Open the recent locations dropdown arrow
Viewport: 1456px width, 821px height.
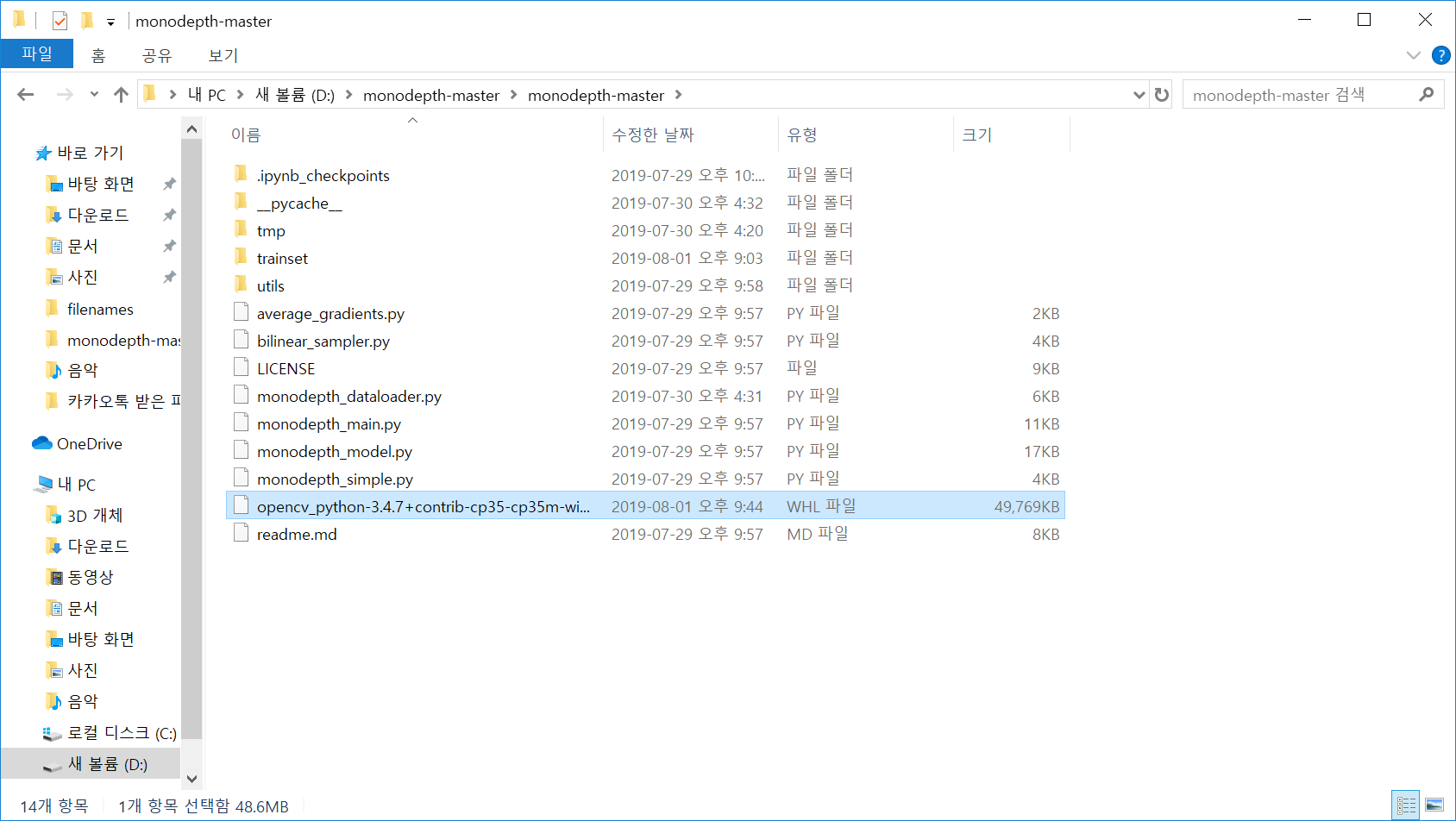click(x=94, y=95)
